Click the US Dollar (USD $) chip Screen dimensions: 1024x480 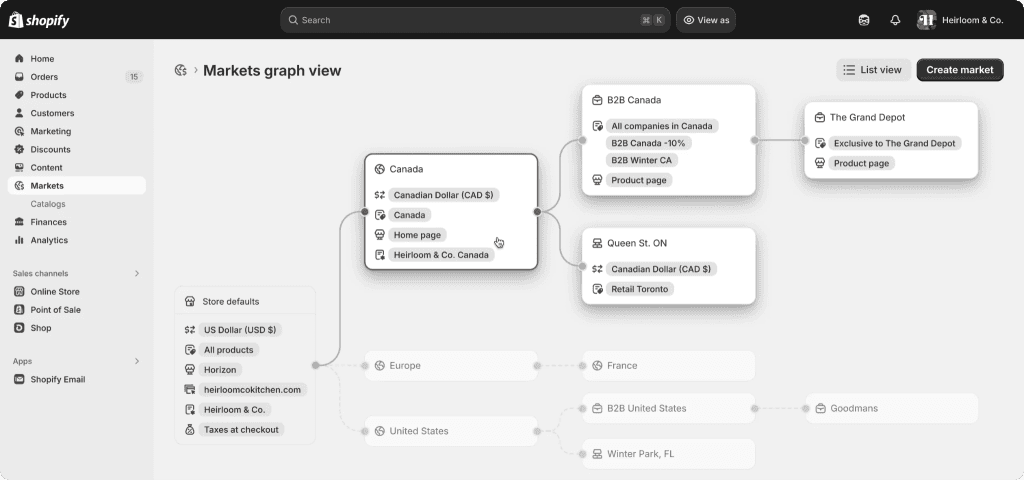[x=240, y=330]
